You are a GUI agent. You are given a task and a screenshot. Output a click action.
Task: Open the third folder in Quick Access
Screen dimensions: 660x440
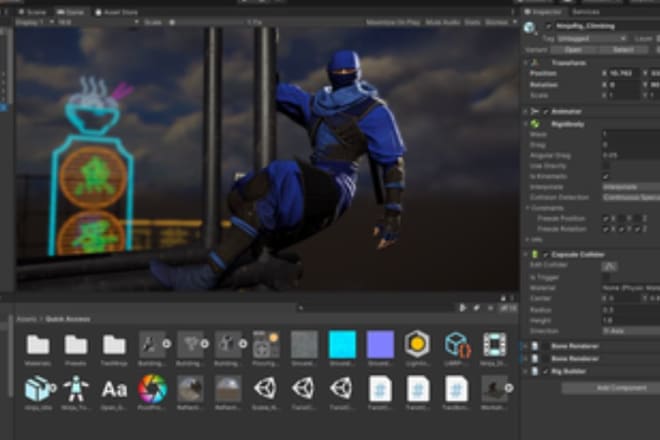[114, 345]
